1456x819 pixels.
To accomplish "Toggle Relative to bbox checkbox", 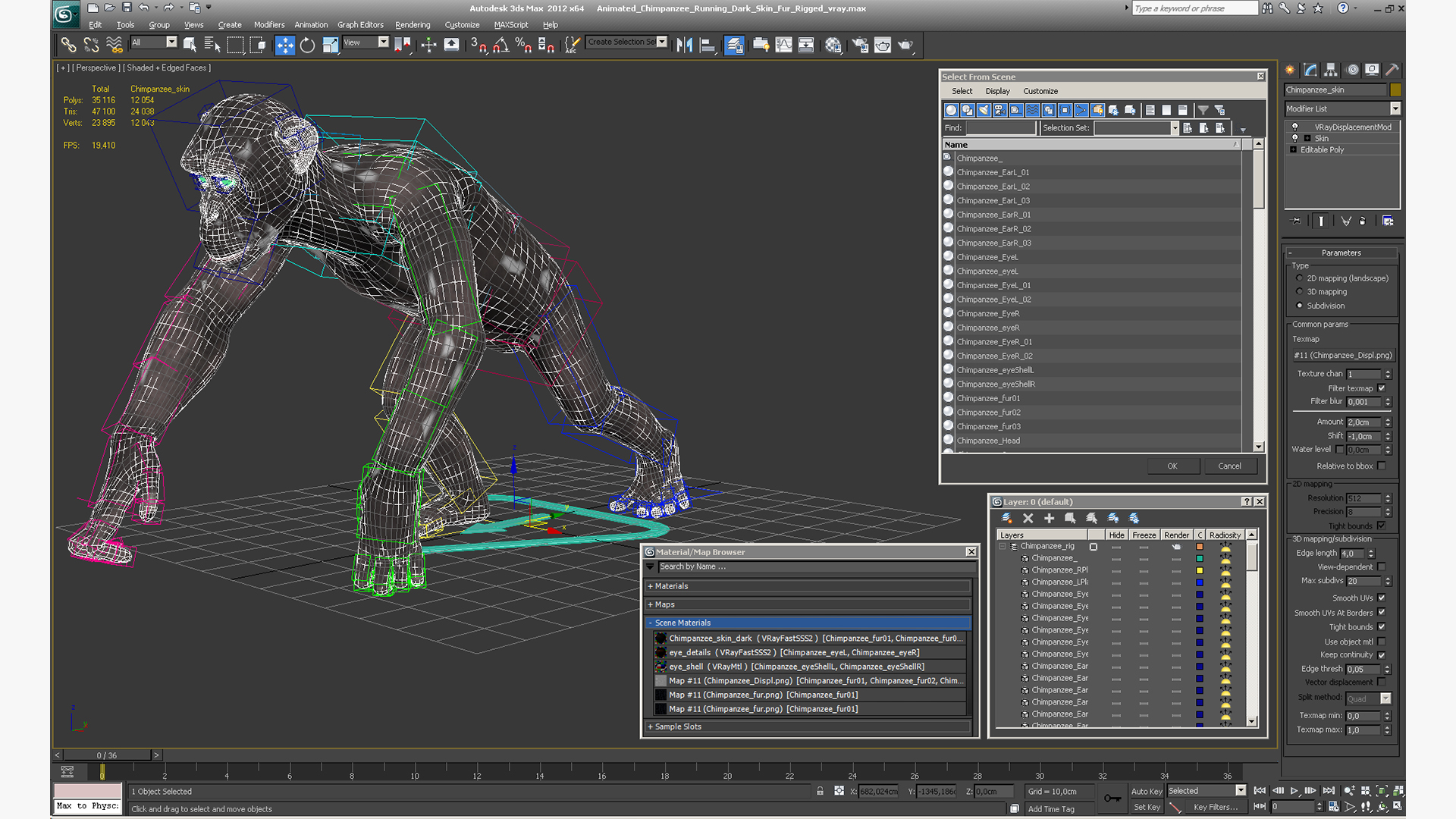I will 1382,466.
